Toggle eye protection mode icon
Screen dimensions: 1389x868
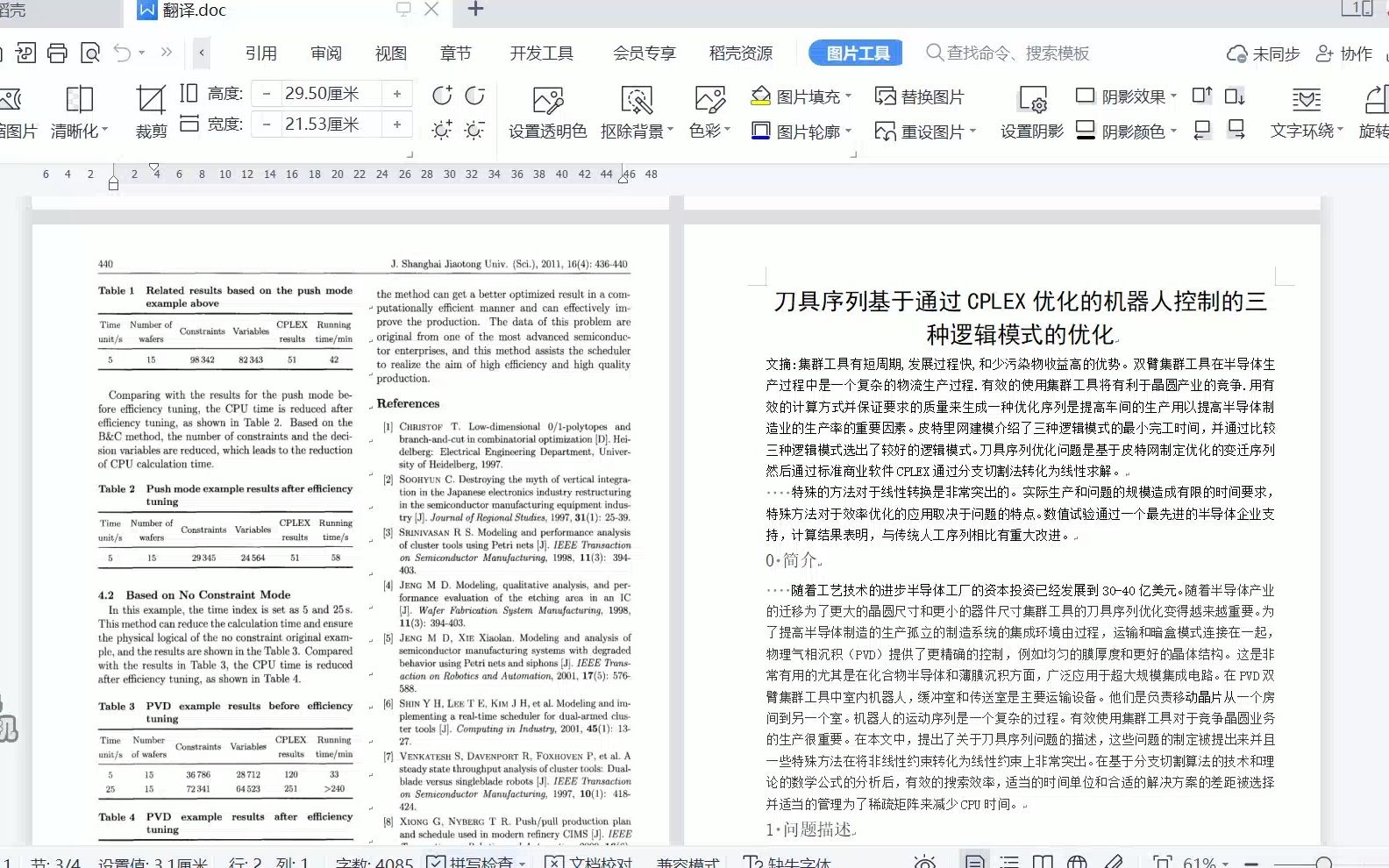924,862
